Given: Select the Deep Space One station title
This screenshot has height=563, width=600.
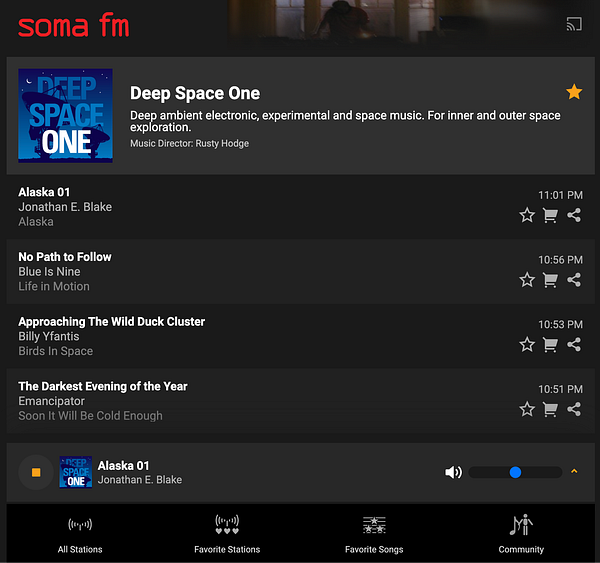Looking at the screenshot, I should [195, 93].
